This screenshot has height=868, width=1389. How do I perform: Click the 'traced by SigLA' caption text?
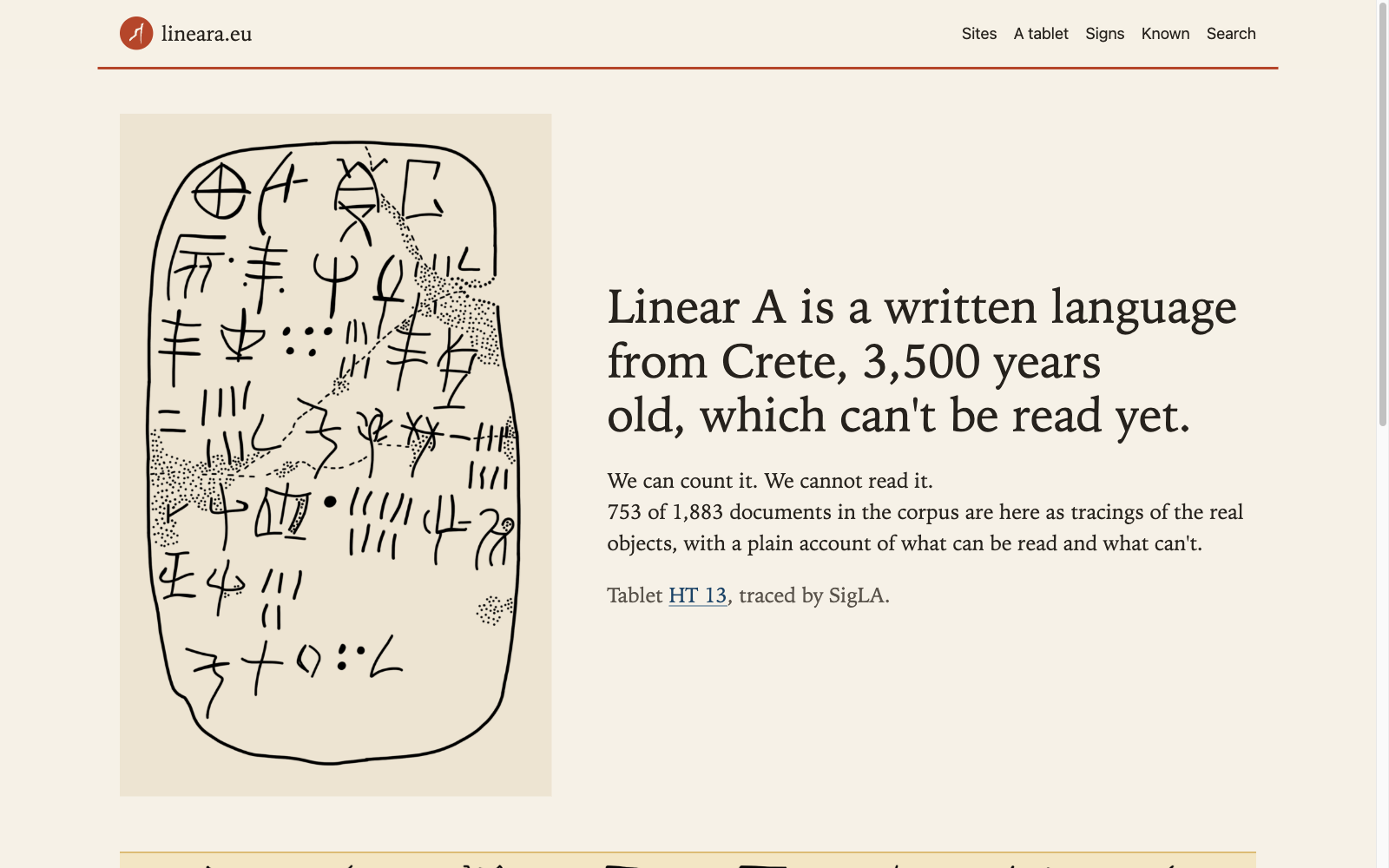(813, 595)
